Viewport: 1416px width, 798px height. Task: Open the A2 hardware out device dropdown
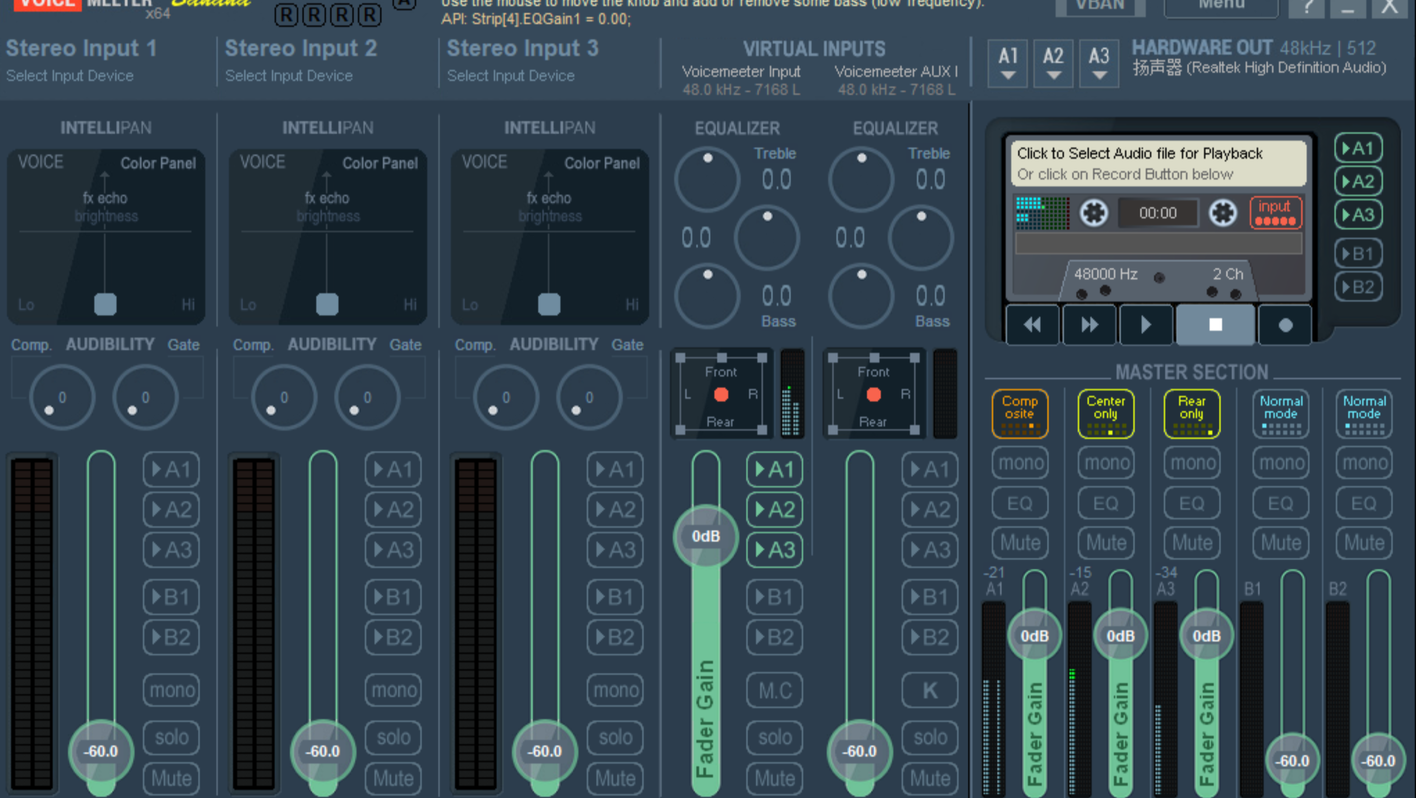1053,63
